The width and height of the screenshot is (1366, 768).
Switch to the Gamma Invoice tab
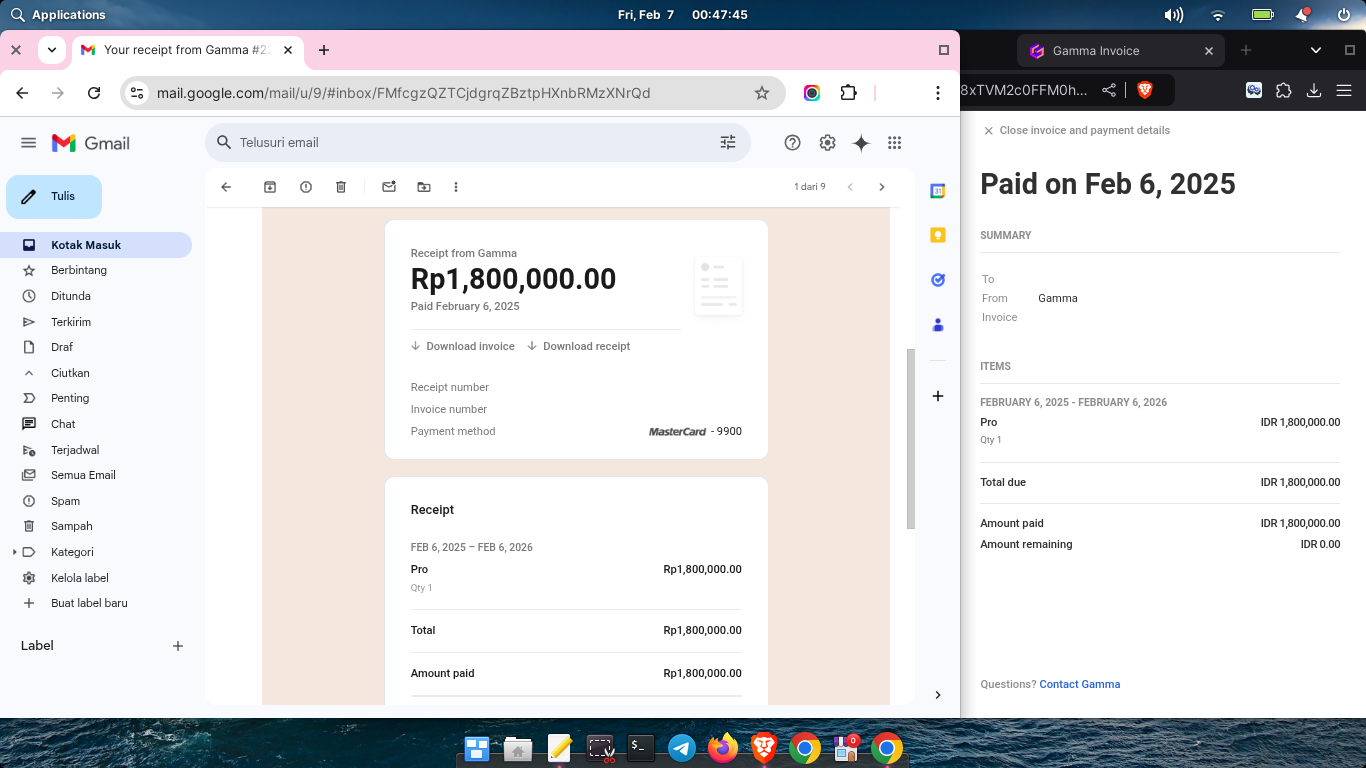(1095, 51)
